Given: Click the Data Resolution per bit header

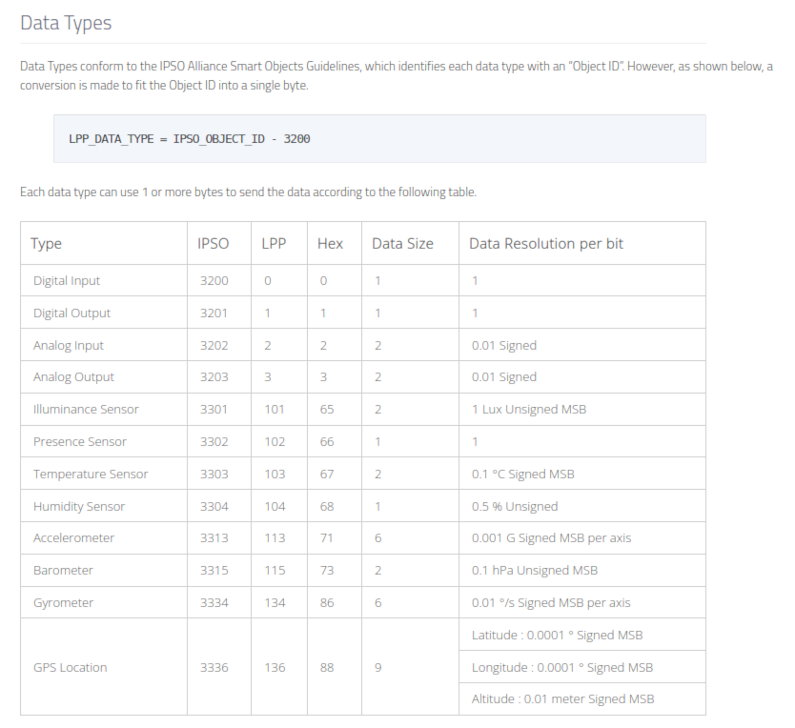Looking at the screenshot, I should (547, 244).
